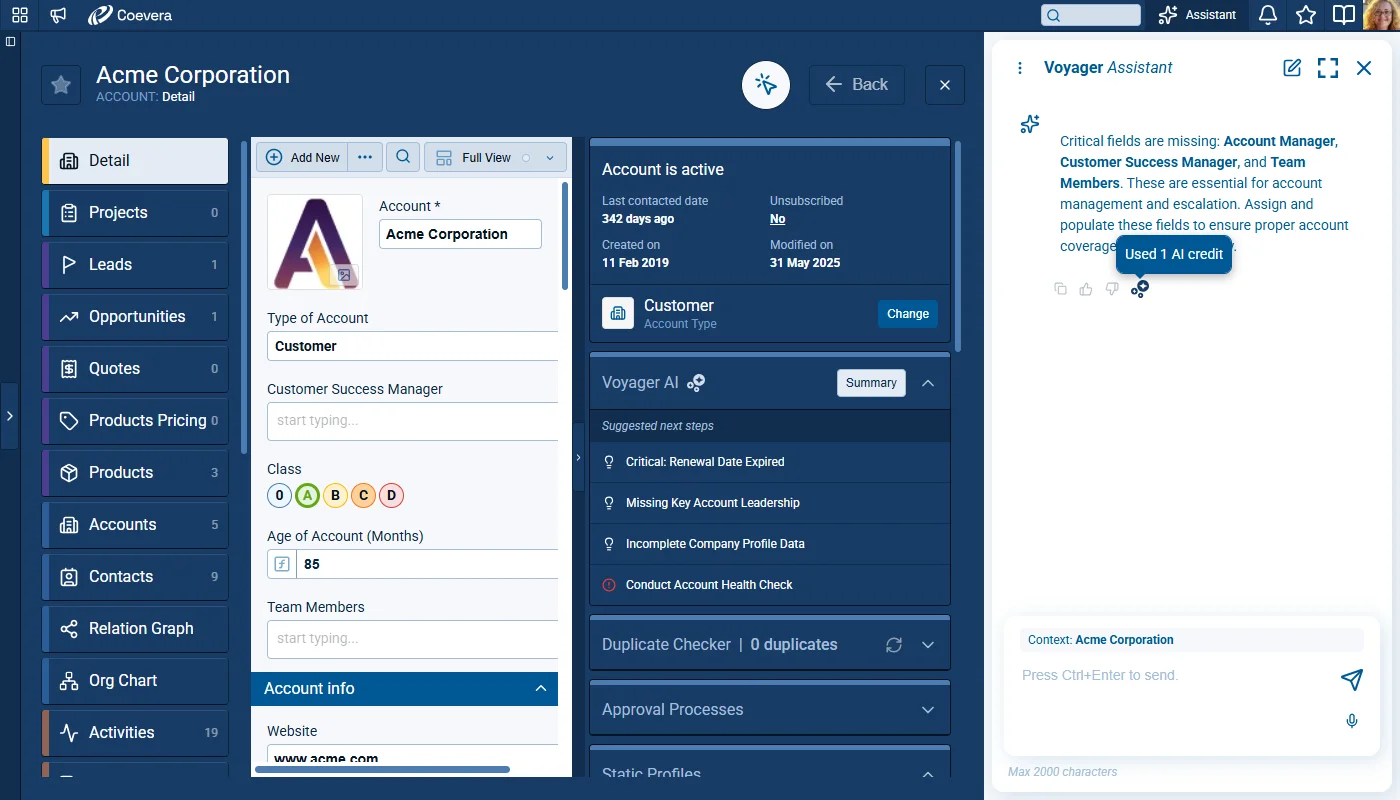Open Voyager Assistant options menu

tap(1020, 68)
